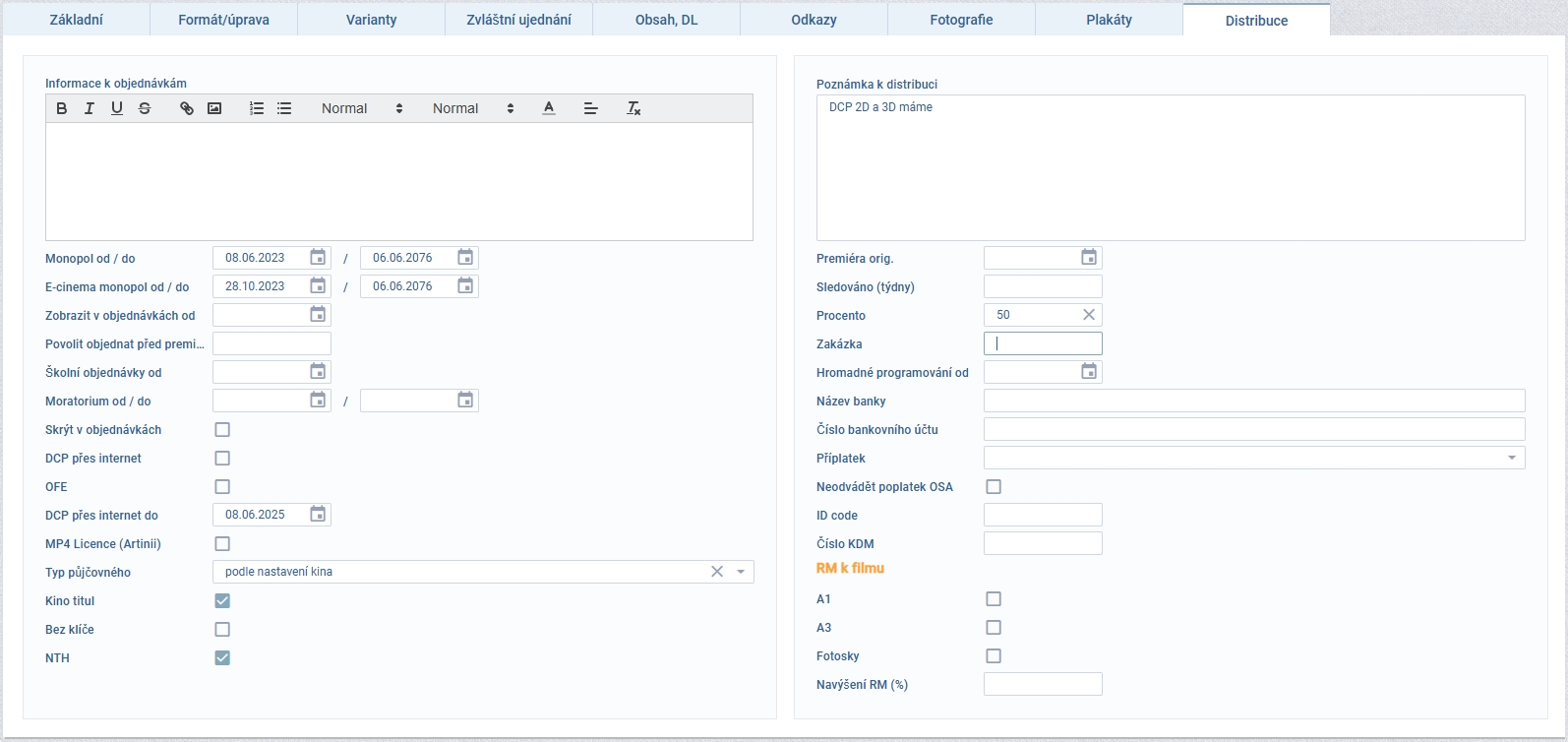Toggle DCP přes internet checkbox
The height and width of the screenshot is (742, 1568).
pyautogui.click(x=222, y=459)
